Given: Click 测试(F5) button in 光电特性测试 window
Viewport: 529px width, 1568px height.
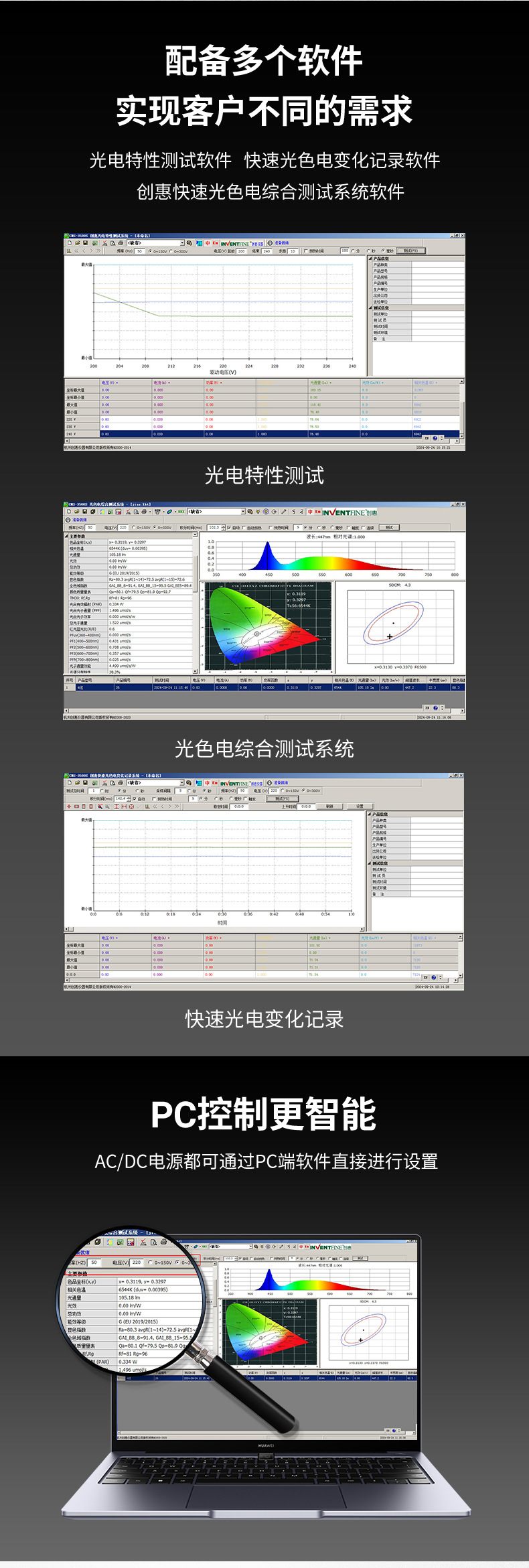Looking at the screenshot, I should (411, 251).
